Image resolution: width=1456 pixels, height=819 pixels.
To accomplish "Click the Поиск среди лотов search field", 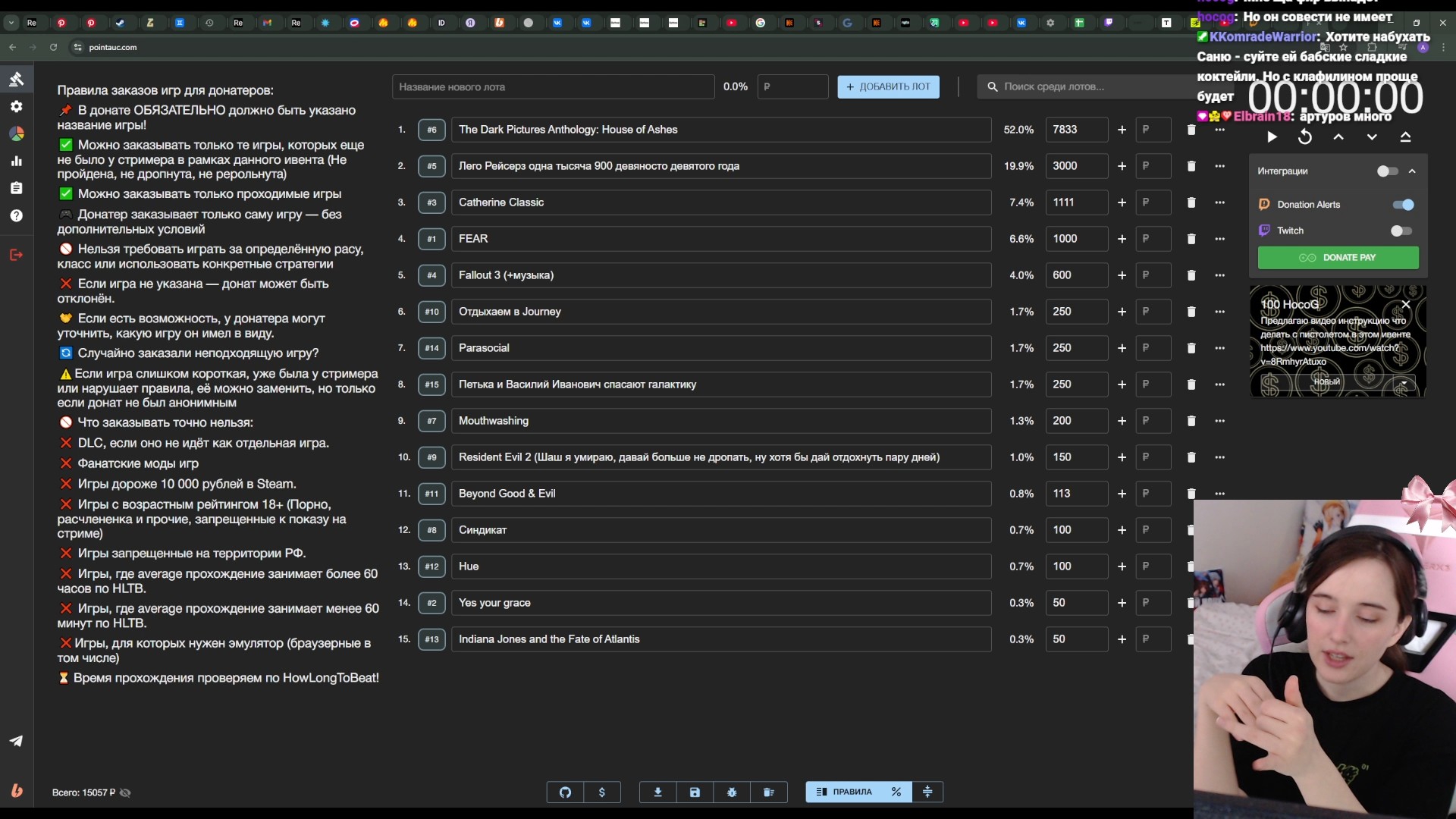I will click(x=1088, y=87).
